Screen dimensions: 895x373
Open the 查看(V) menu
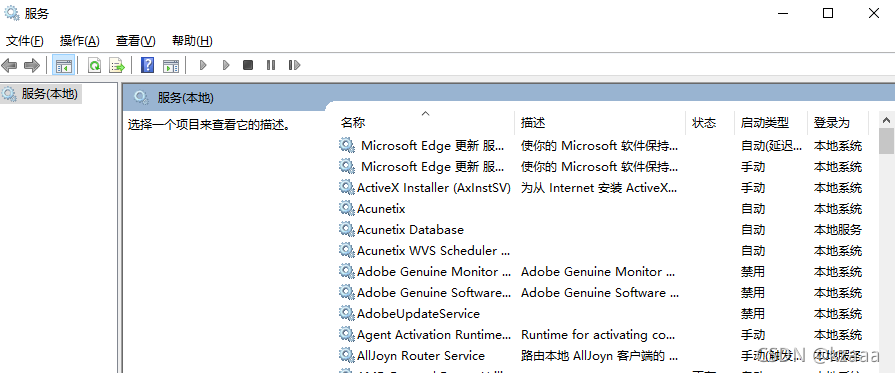[136, 41]
